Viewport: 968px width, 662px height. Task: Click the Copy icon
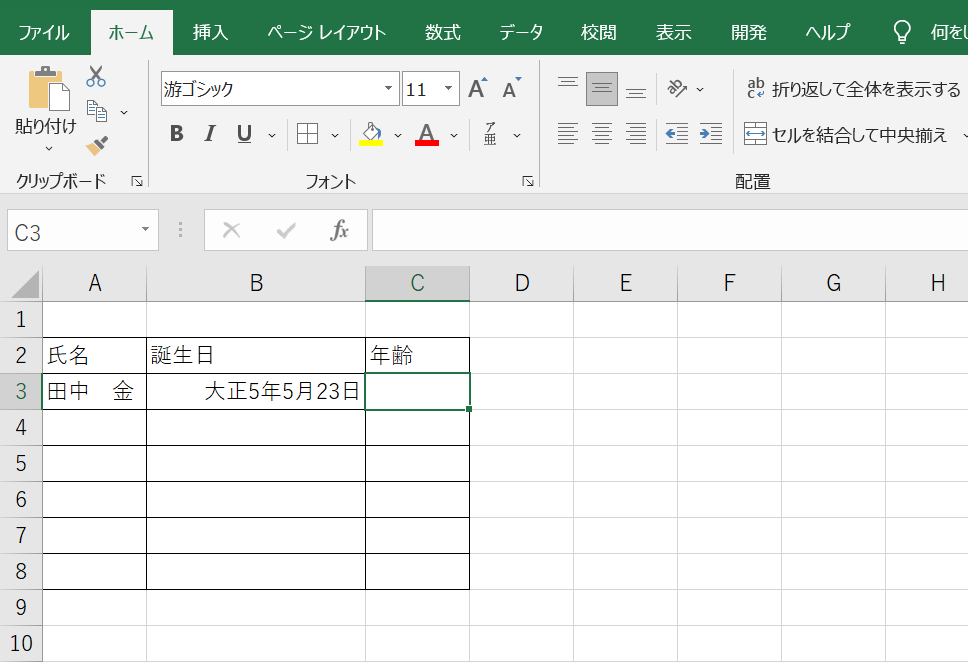pyautogui.click(x=97, y=111)
